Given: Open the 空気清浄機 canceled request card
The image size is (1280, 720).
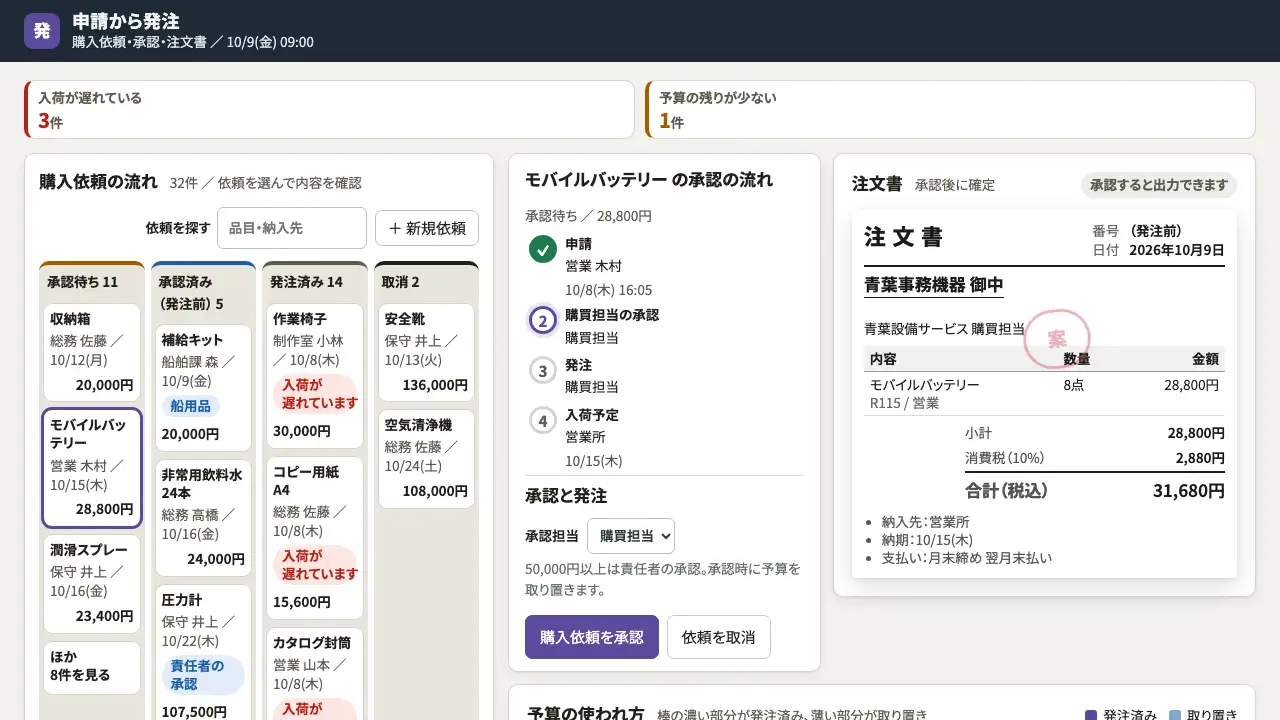Looking at the screenshot, I should (x=426, y=457).
